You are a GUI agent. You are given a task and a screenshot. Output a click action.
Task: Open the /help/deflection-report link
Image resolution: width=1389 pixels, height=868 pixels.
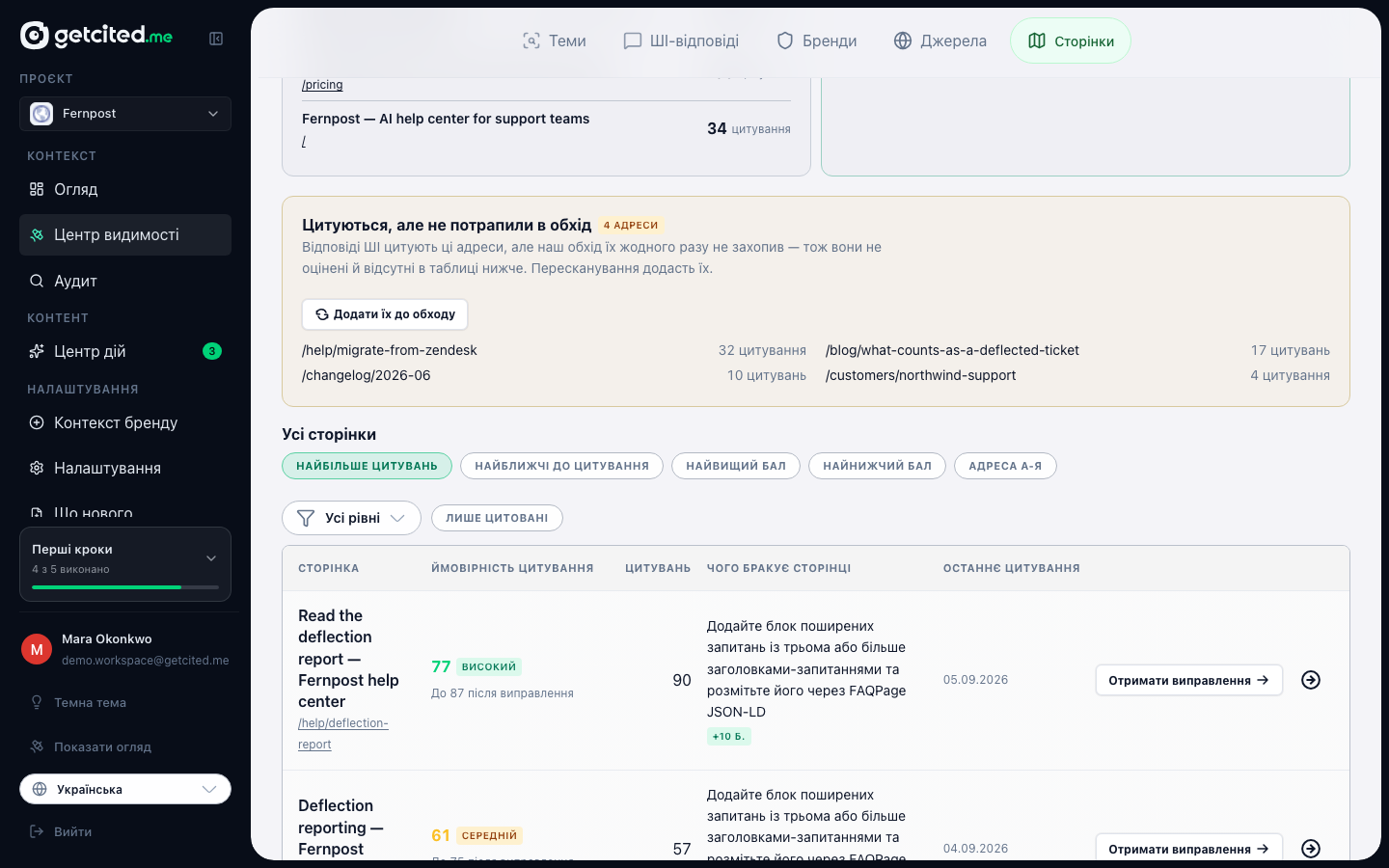[x=343, y=734]
